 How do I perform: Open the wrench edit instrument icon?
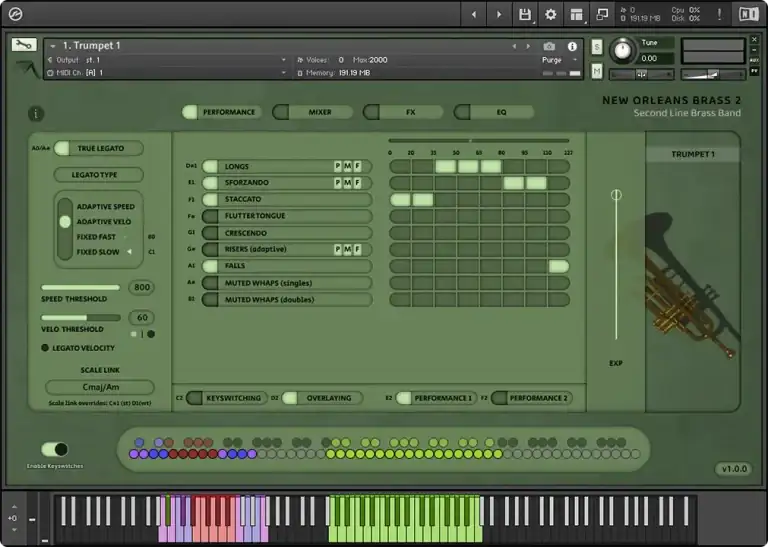pyautogui.click(x=24, y=45)
